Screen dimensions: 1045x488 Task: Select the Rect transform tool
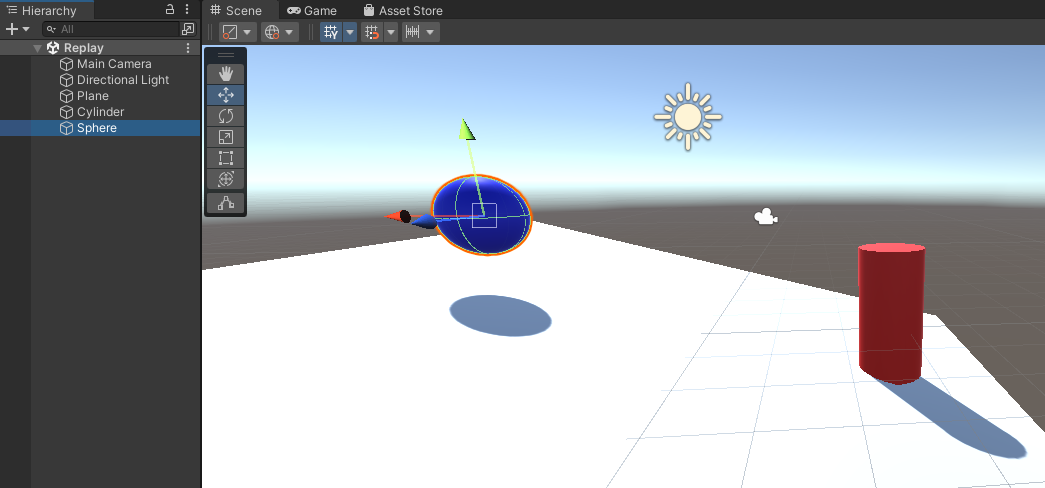(x=225, y=158)
